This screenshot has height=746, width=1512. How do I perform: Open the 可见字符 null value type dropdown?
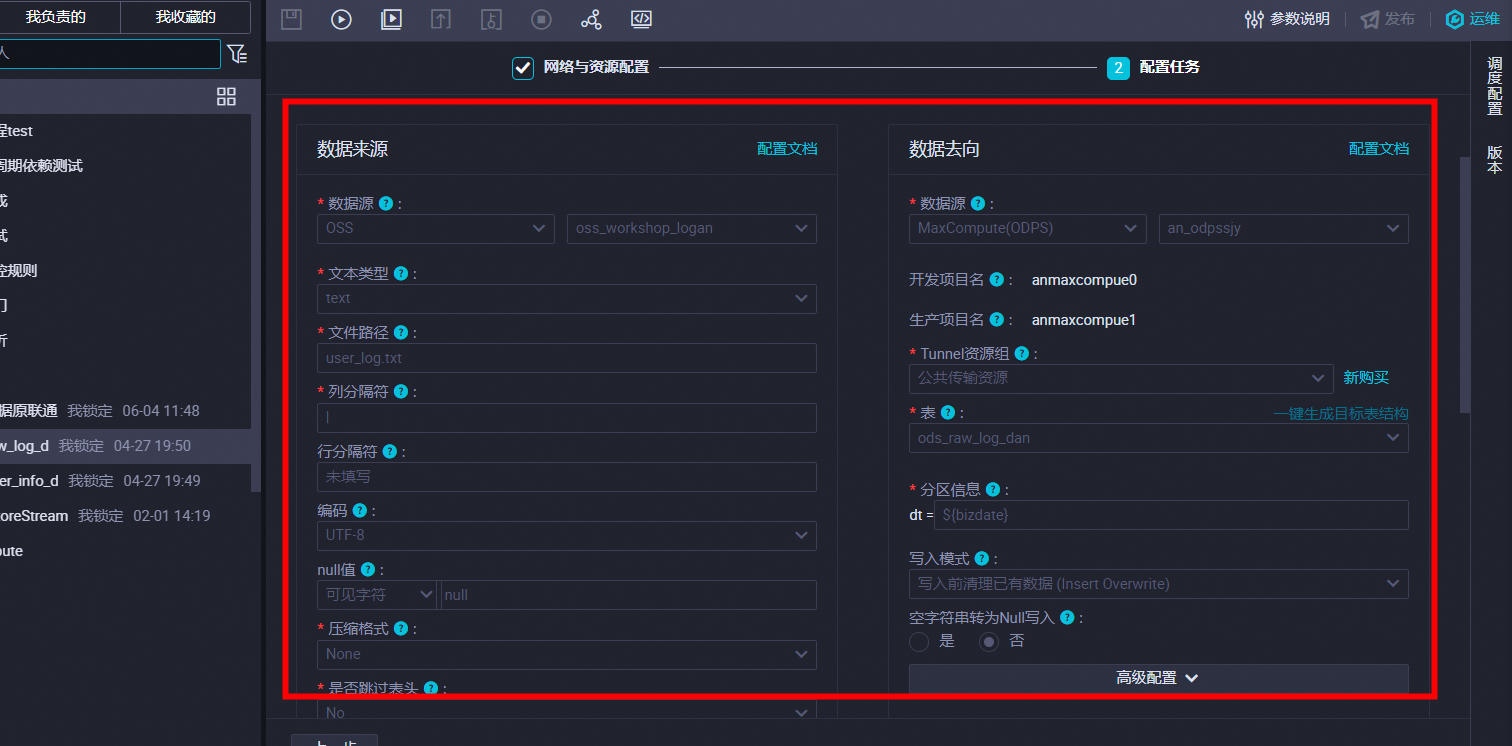[x=377, y=595]
